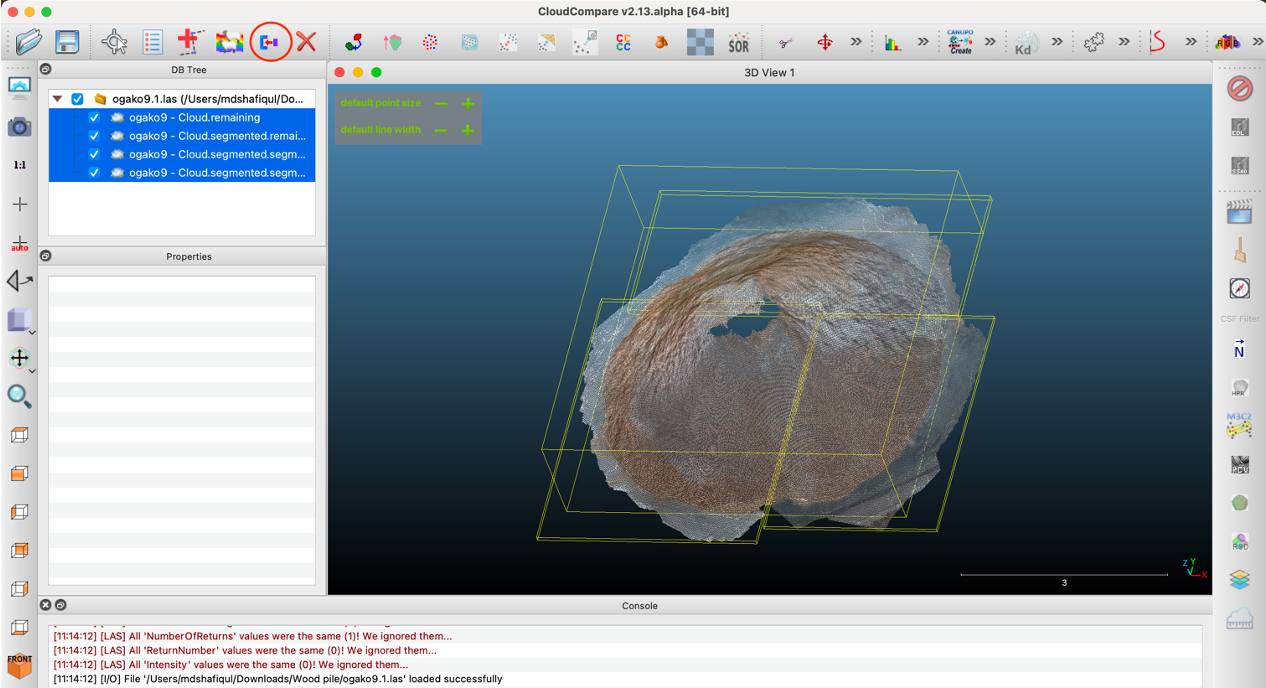This screenshot has width=1266, height=688.
Task: Click the magnifier zoom icon in left sidebar
Action: tap(19, 396)
